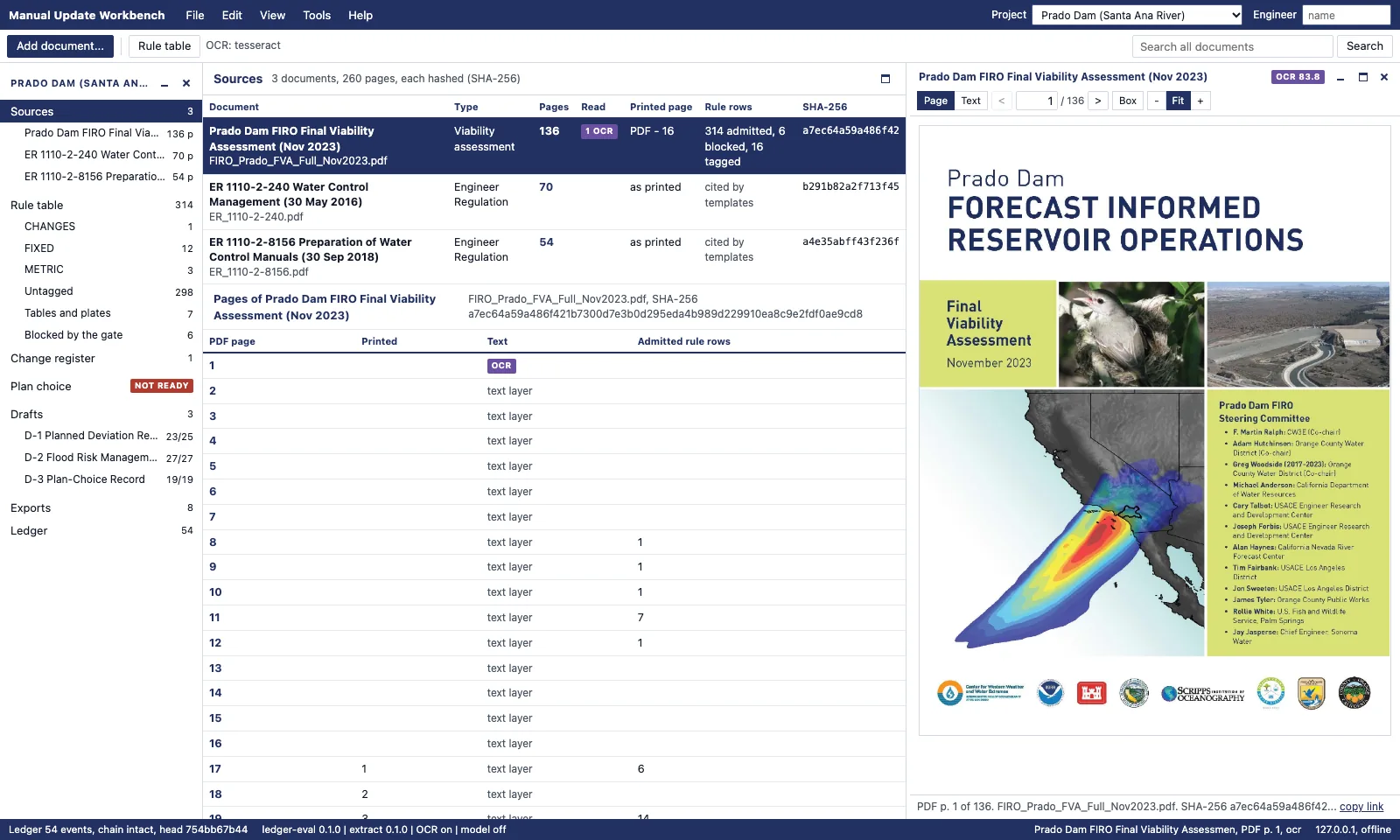Select Sources in the sidebar
The width and height of the screenshot is (1400, 840).
coord(101,111)
